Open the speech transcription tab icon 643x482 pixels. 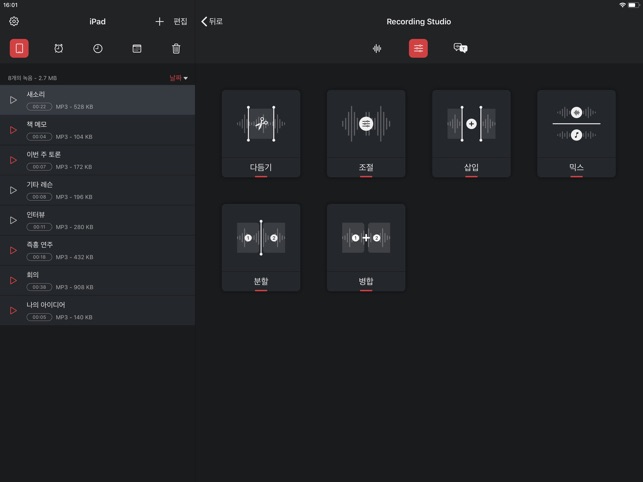coord(460,48)
